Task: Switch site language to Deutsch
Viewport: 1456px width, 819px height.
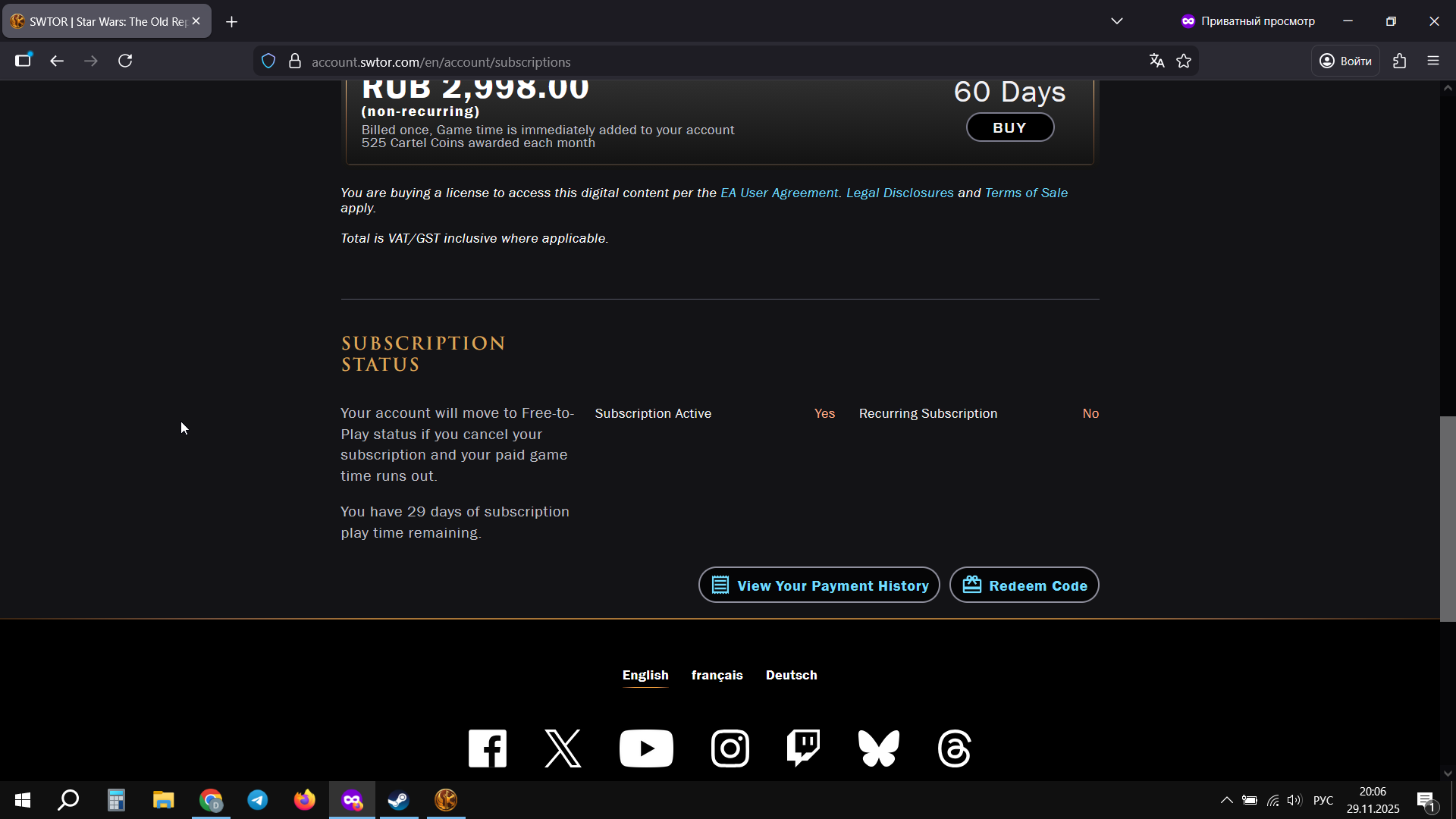Action: (791, 675)
